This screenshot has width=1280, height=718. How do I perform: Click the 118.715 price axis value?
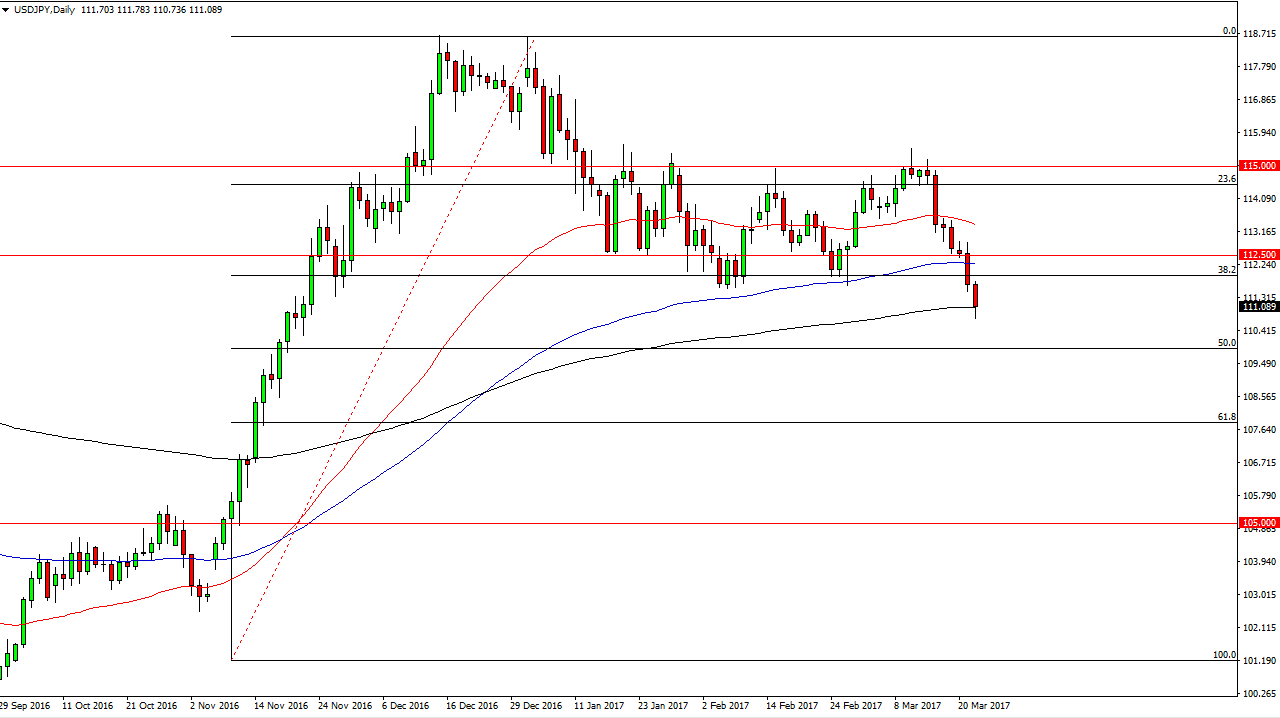(x=1259, y=33)
